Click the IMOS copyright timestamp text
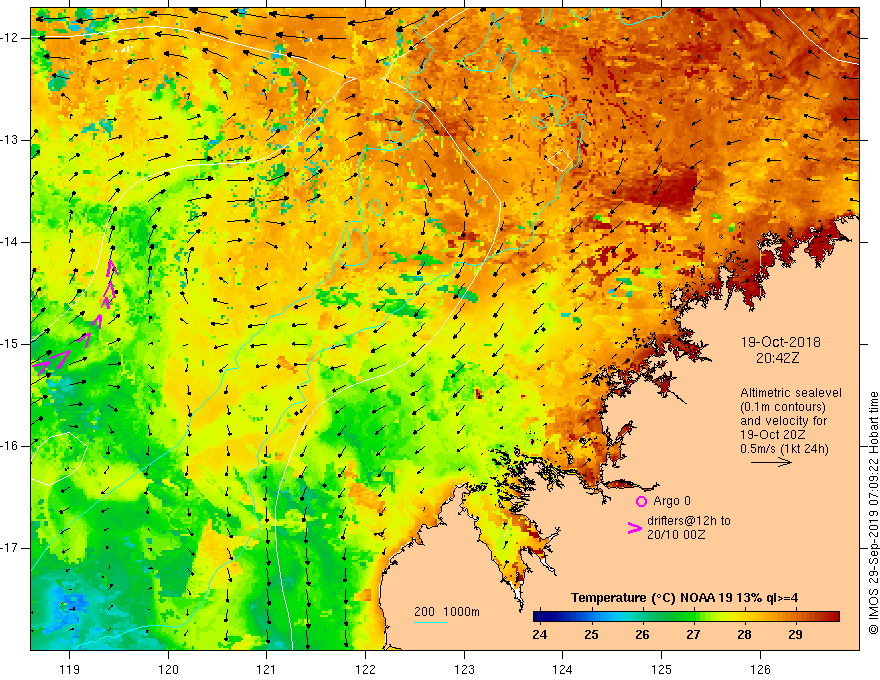880x680 pixels. 873,513
